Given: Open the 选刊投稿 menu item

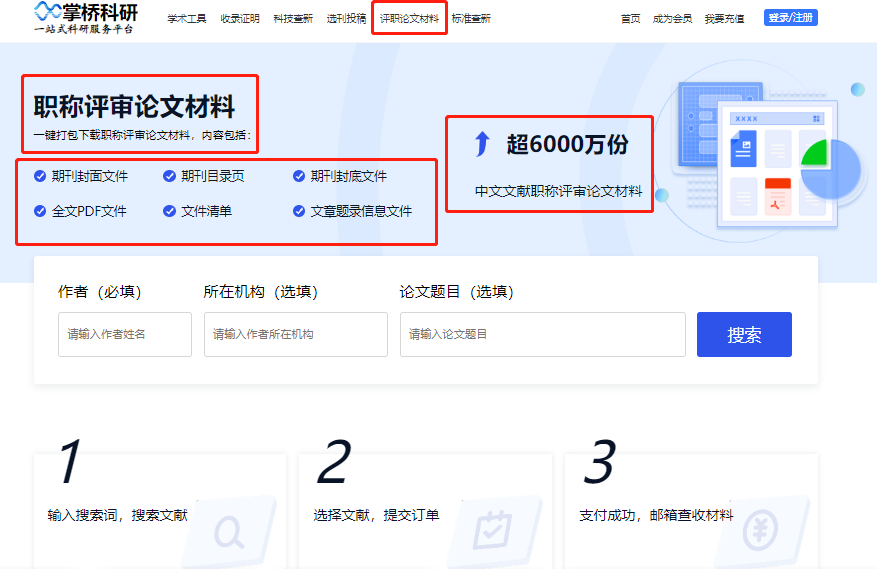Looking at the screenshot, I should point(346,18).
